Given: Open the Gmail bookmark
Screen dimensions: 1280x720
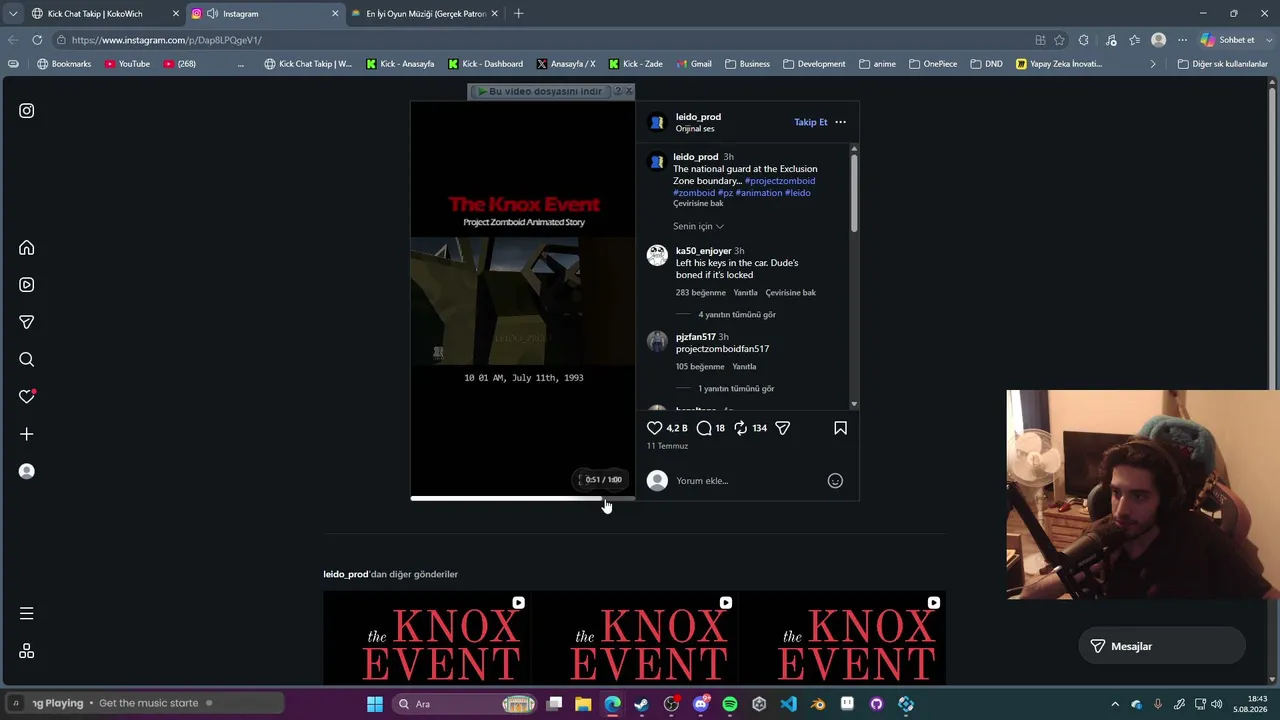Looking at the screenshot, I should coord(694,64).
